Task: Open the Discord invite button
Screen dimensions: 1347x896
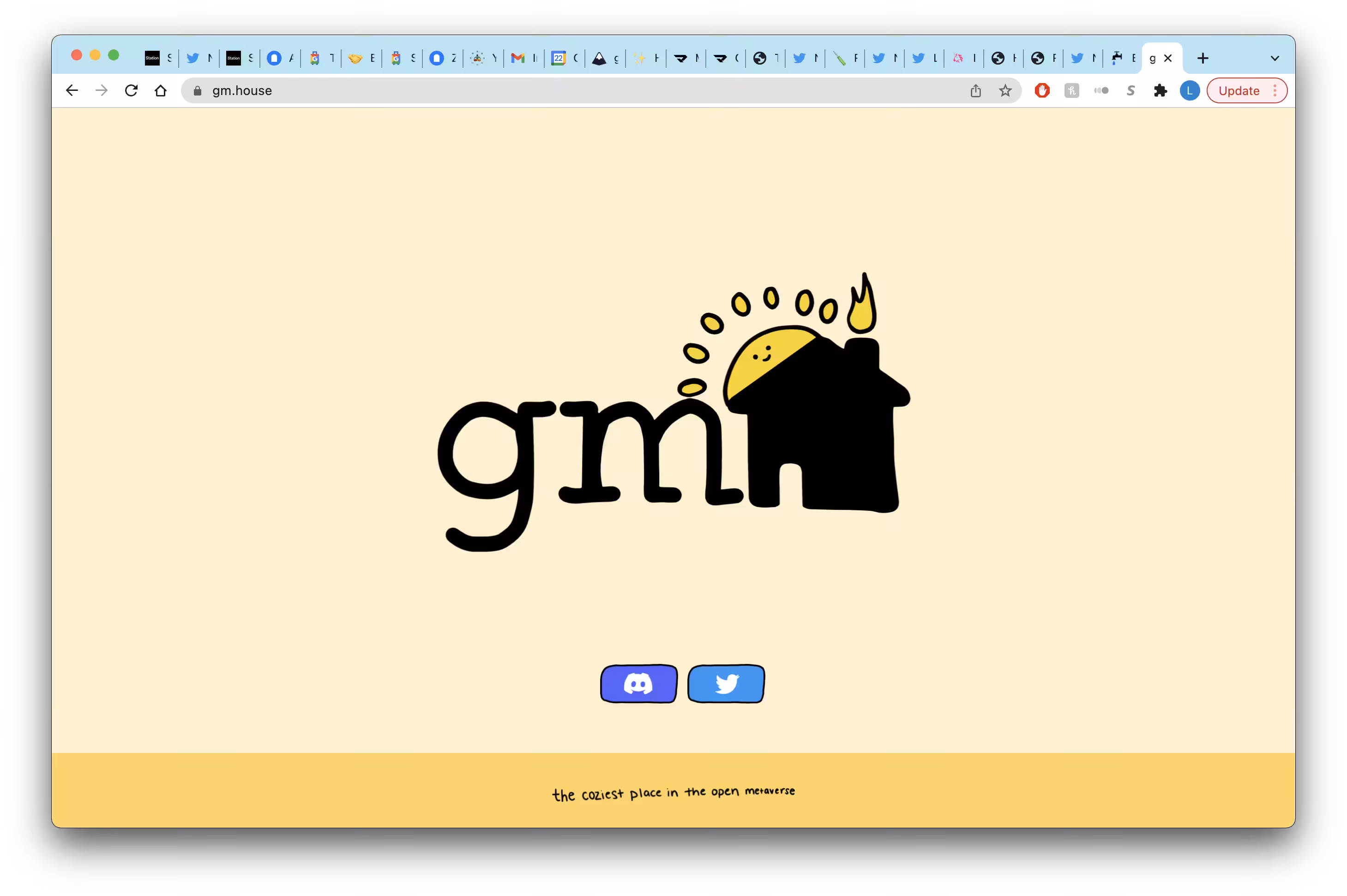Action: 638,683
